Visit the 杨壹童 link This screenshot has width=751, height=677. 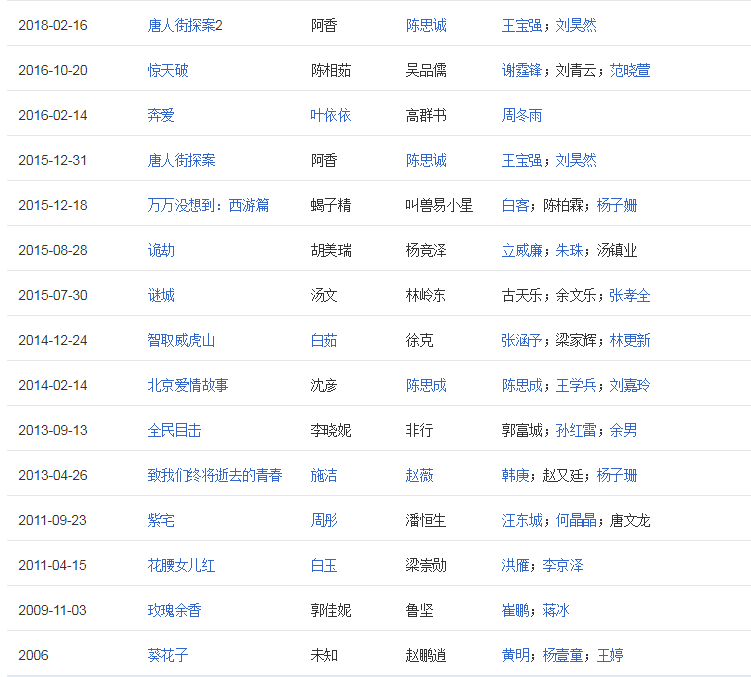pyautogui.click(x=563, y=656)
